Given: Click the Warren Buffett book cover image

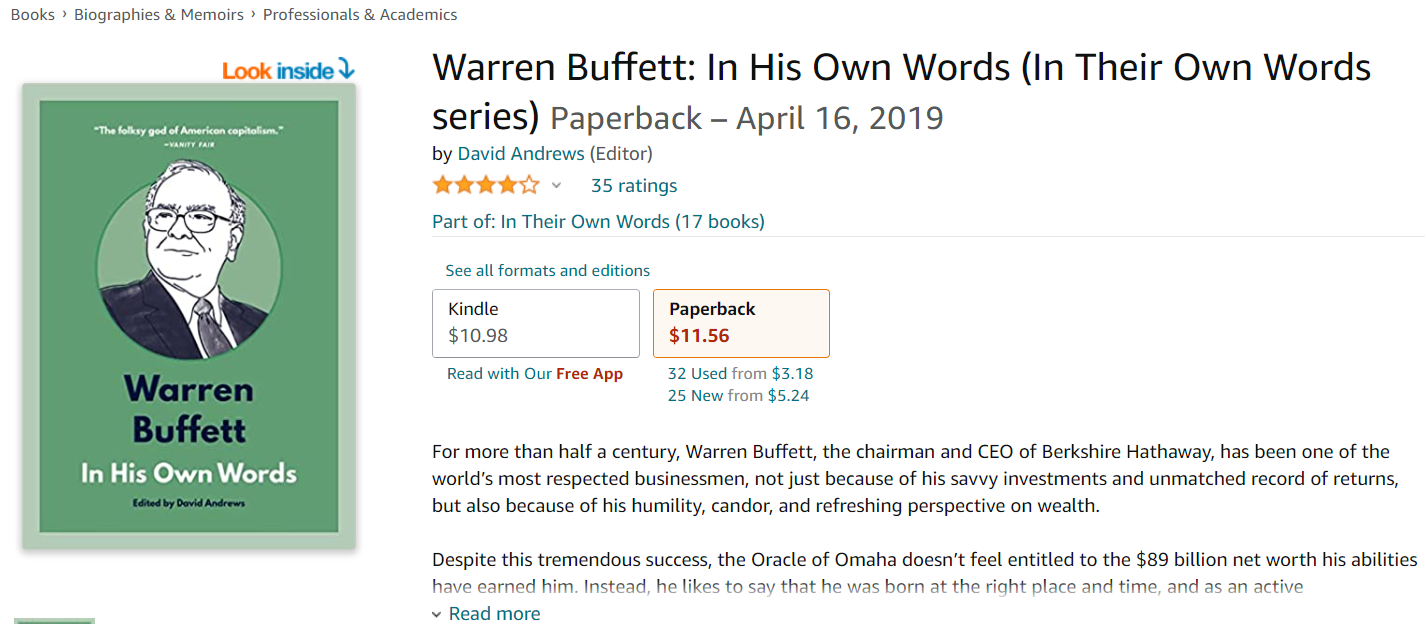Looking at the screenshot, I should [x=189, y=315].
